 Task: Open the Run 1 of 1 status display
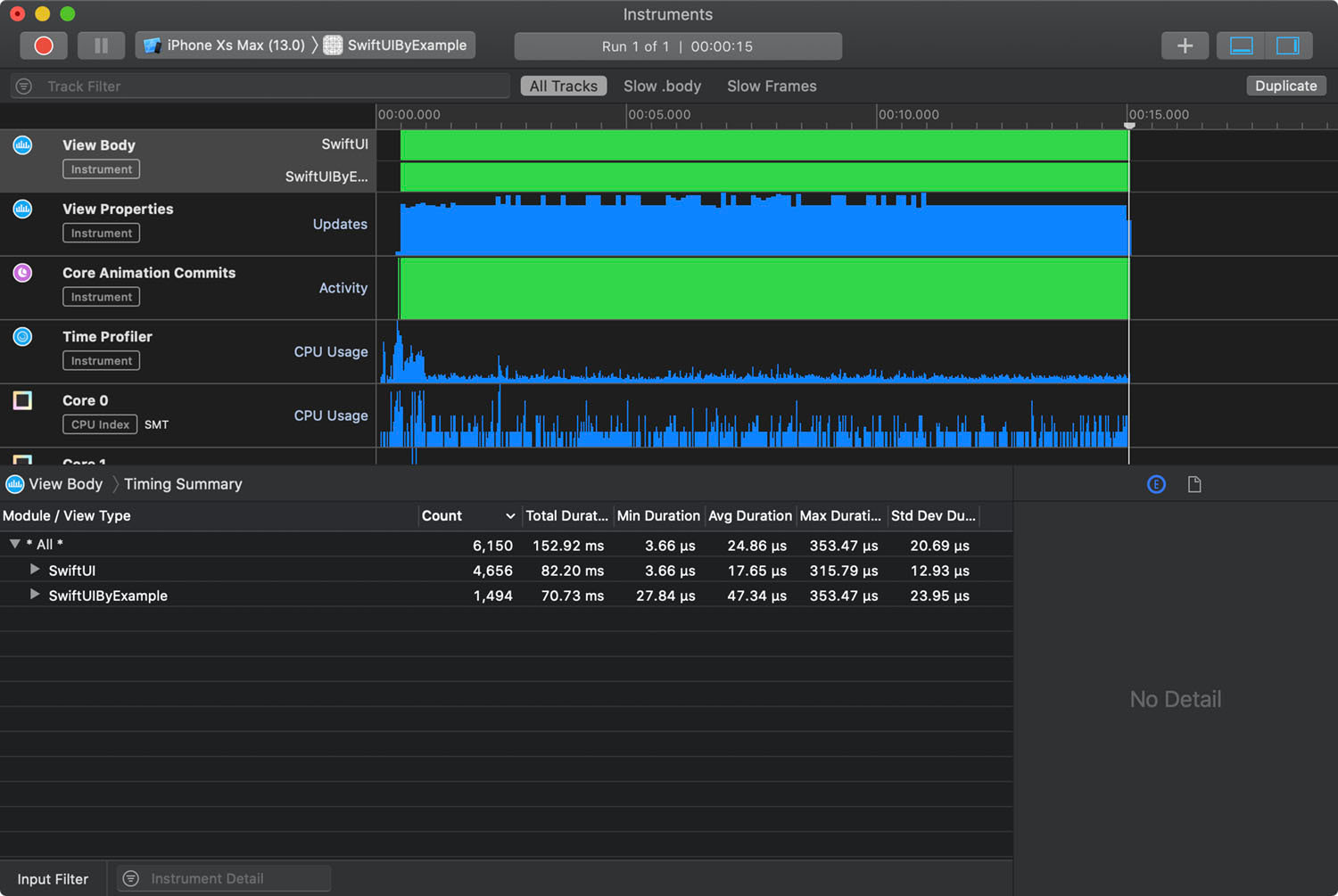click(678, 46)
